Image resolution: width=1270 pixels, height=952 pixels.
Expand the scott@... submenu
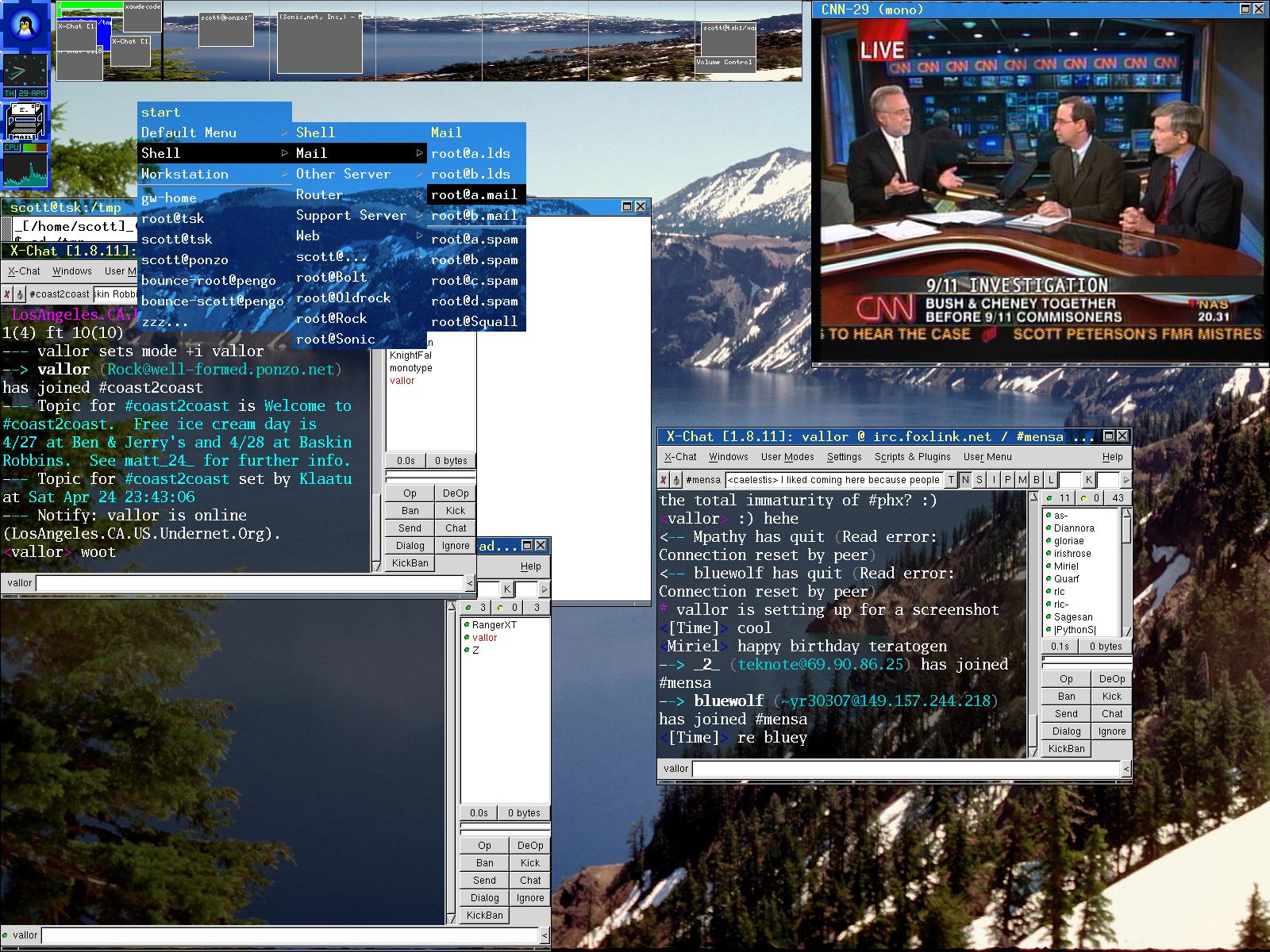[x=360, y=256]
